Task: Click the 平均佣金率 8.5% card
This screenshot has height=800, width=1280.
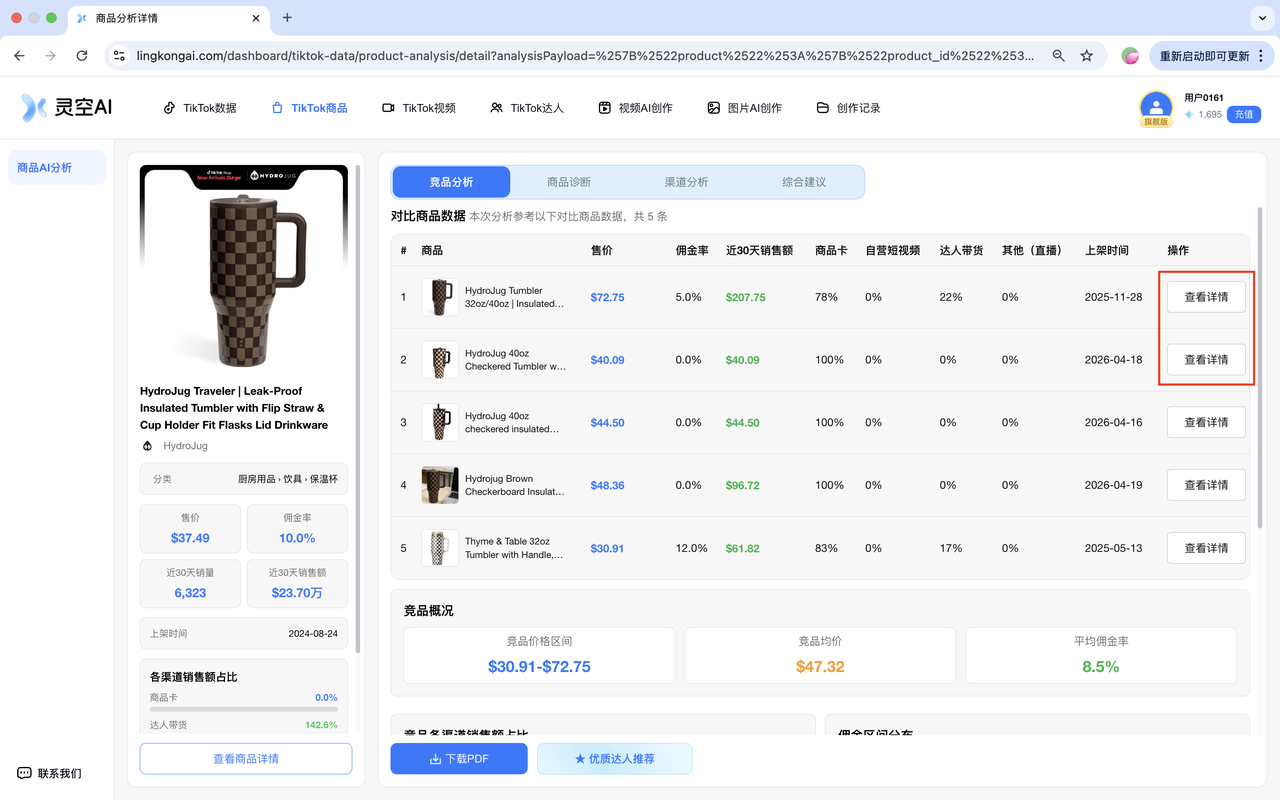Action: pyautogui.click(x=1101, y=656)
